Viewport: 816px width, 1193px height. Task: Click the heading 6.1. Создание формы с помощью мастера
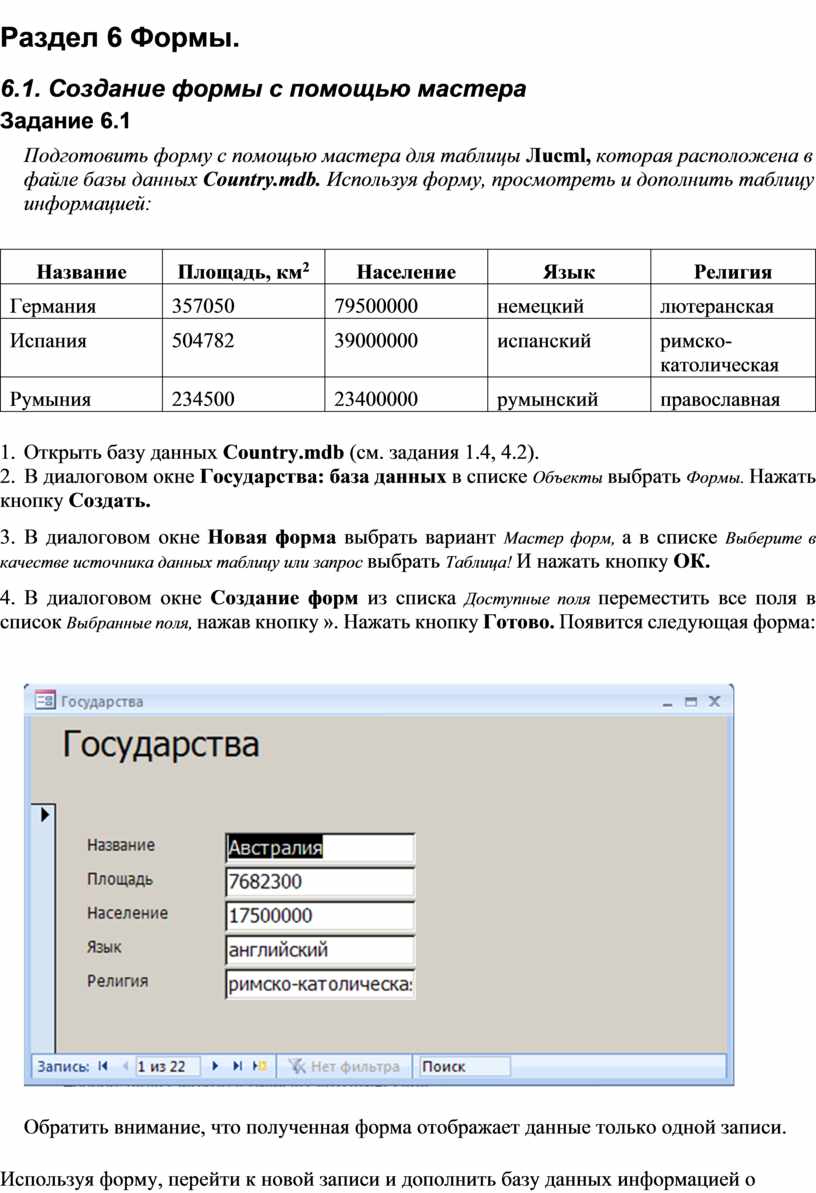pos(263,89)
